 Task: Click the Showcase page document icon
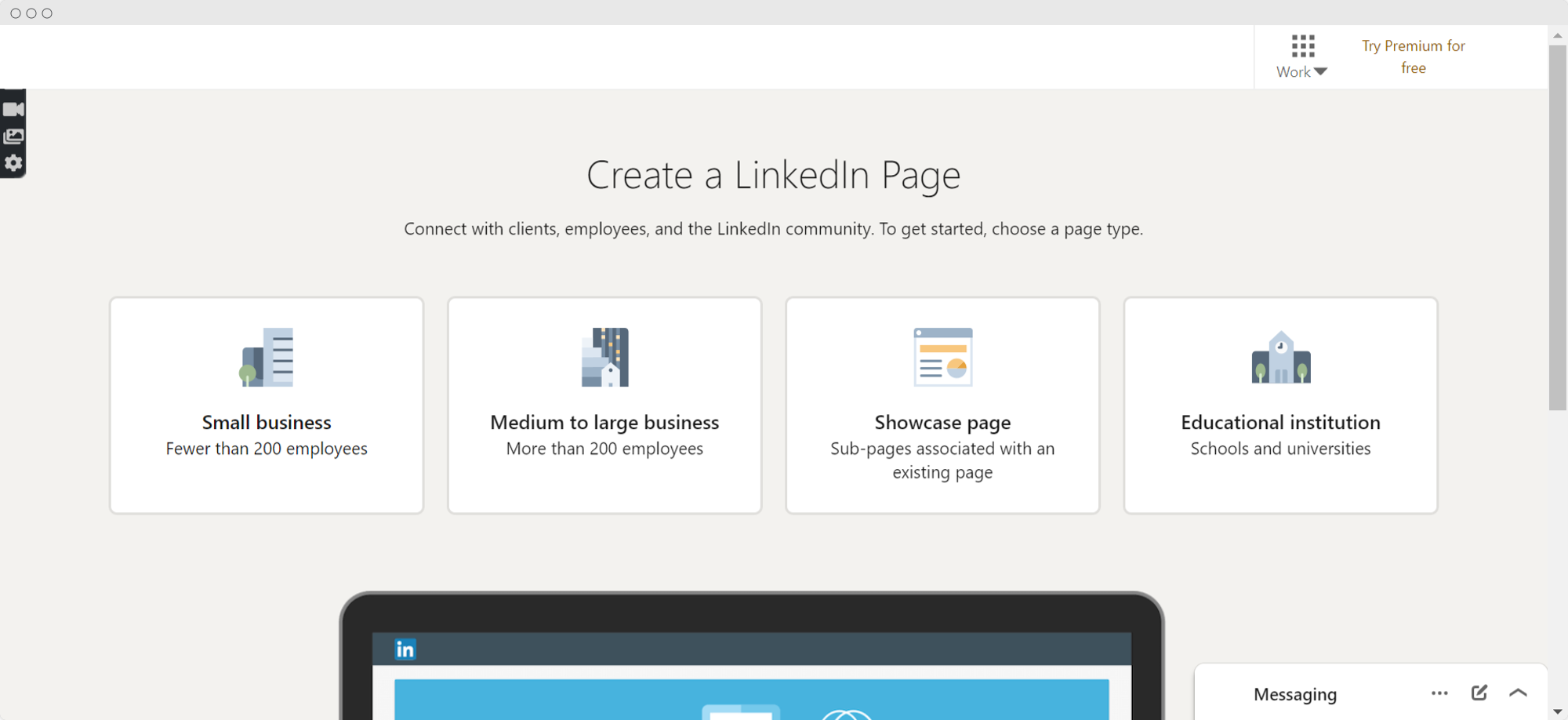(942, 358)
